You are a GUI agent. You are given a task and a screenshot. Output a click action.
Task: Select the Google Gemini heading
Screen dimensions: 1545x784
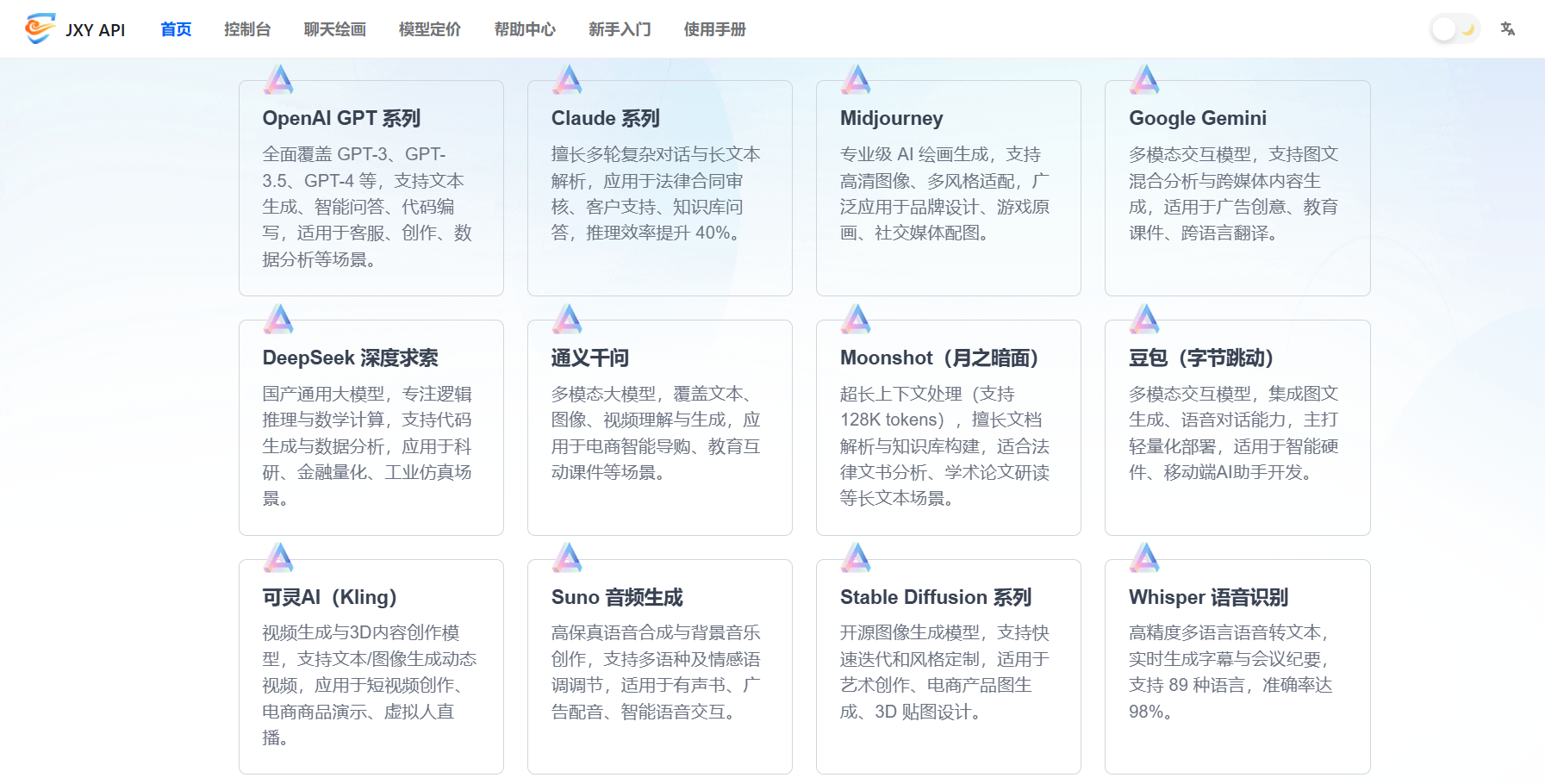pyautogui.click(x=1198, y=118)
